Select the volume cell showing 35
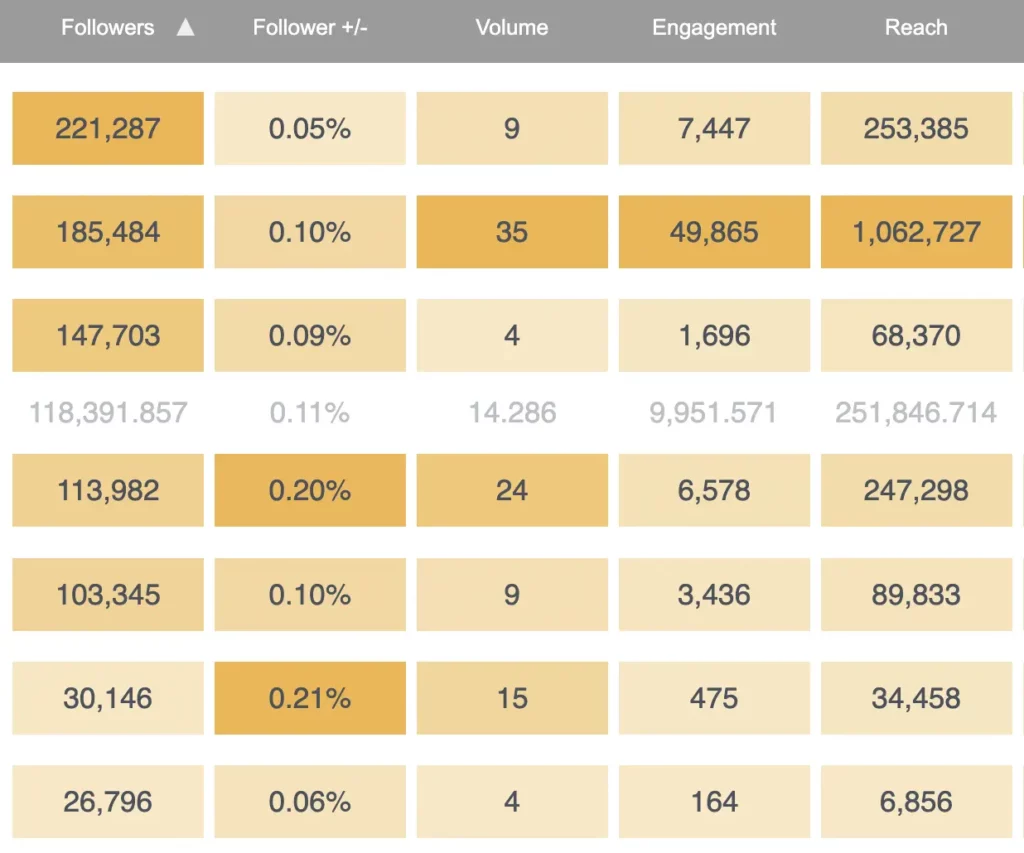Viewport: 1024px width, 853px height. pos(512,232)
